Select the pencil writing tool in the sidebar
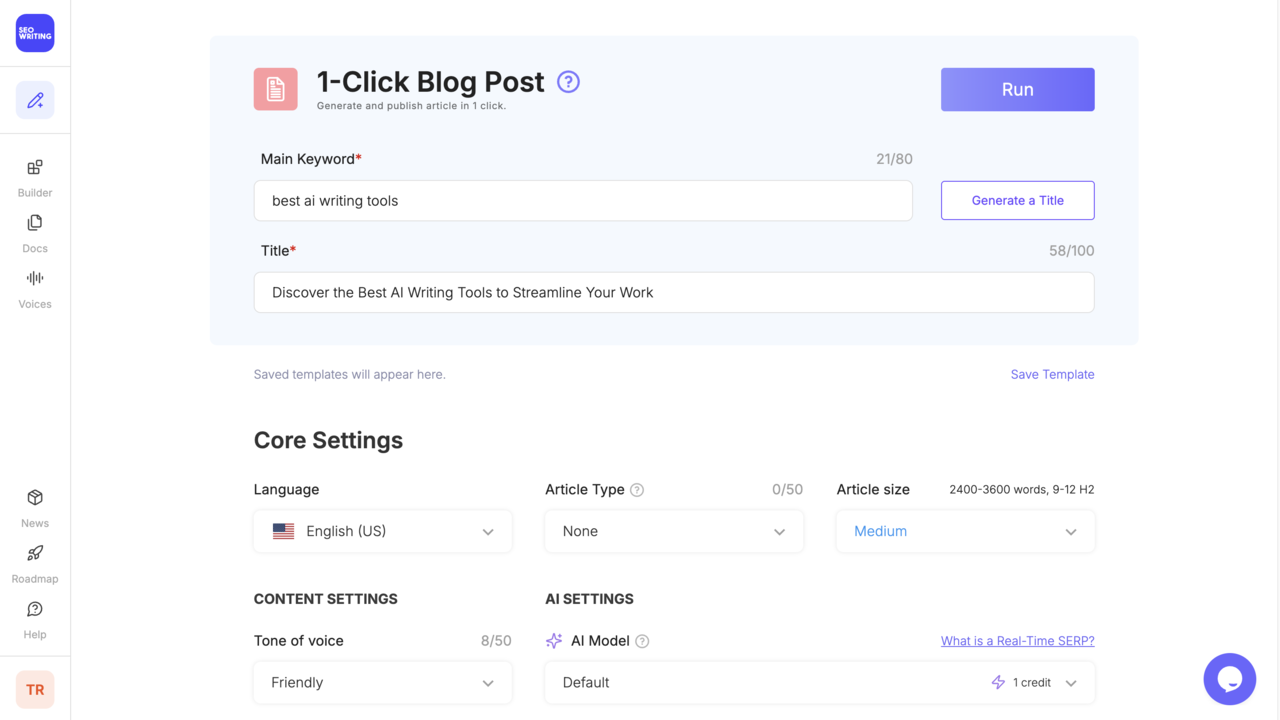 (34, 99)
